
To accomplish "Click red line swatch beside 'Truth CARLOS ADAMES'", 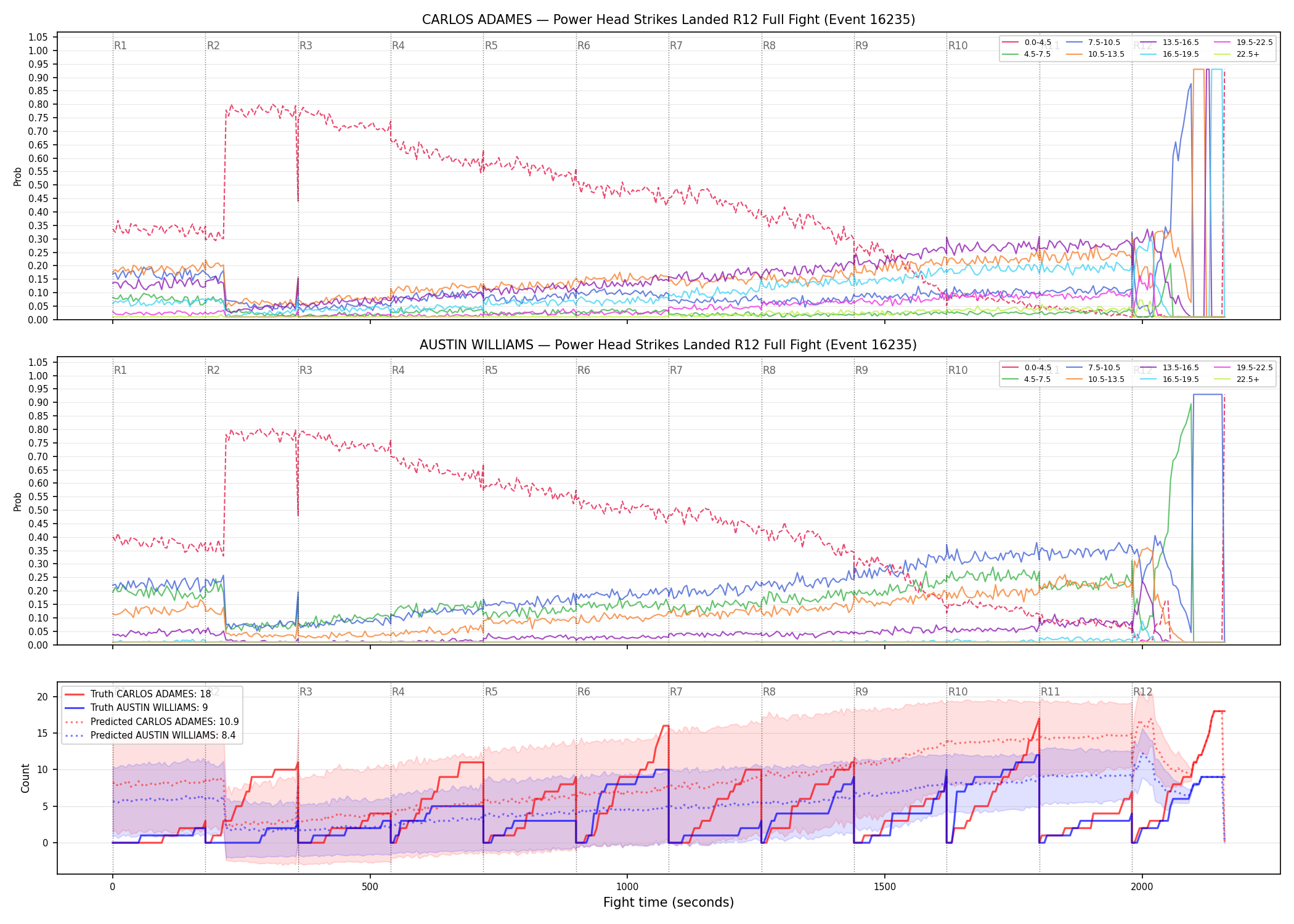I will coord(75,694).
